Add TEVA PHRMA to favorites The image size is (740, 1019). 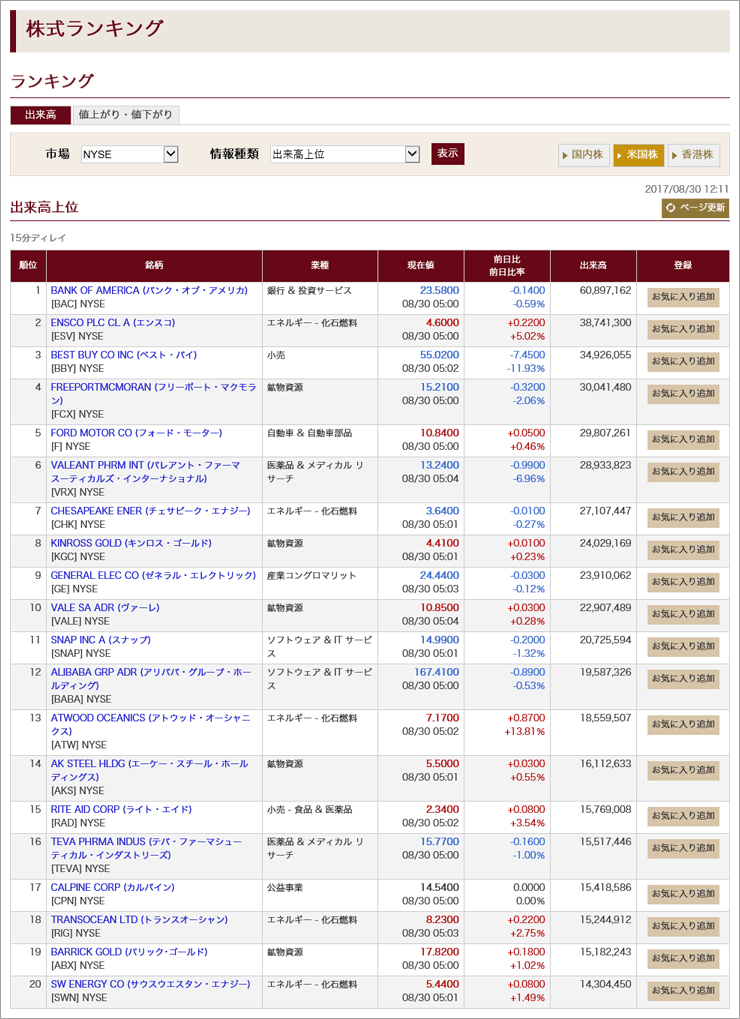683,849
